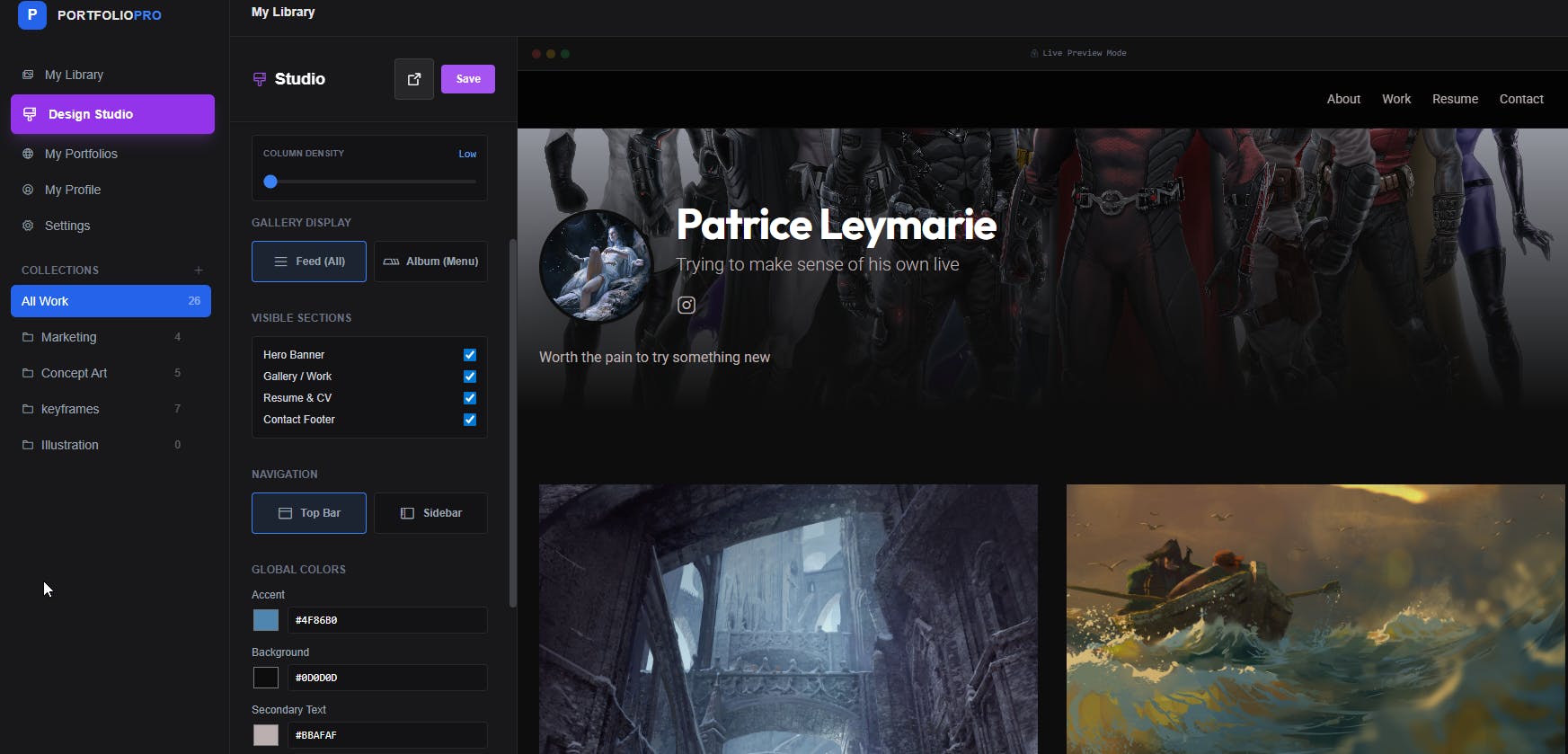Click the Accent hex field #4F86B0
1568x754 pixels.
[387, 620]
